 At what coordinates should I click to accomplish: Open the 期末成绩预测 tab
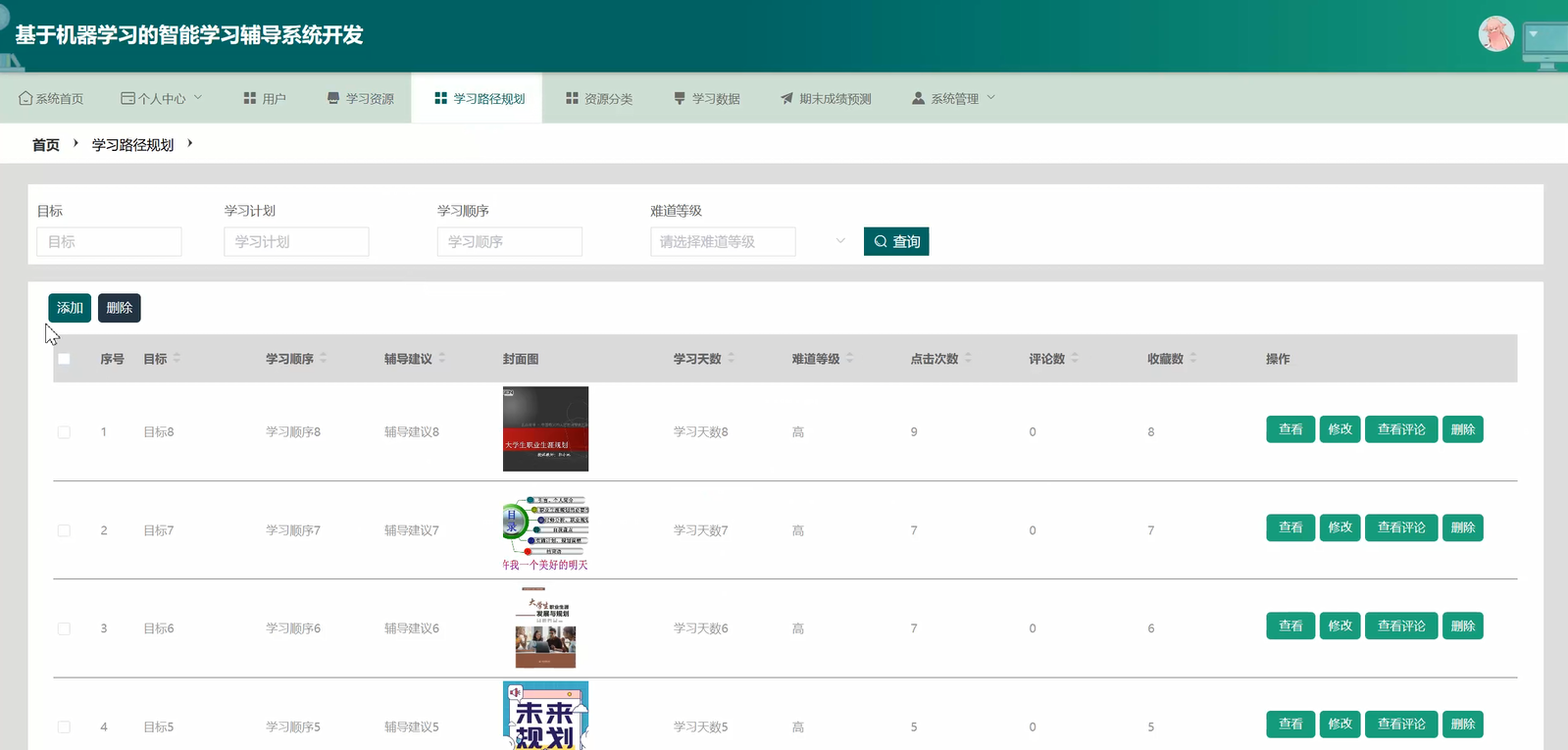(826, 98)
